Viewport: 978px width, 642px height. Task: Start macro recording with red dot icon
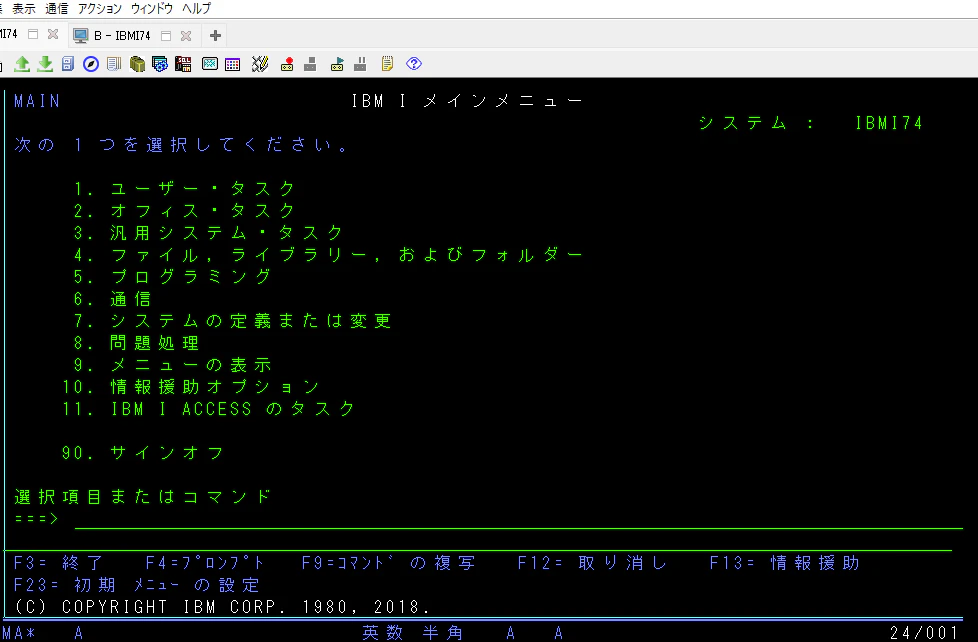coord(287,64)
